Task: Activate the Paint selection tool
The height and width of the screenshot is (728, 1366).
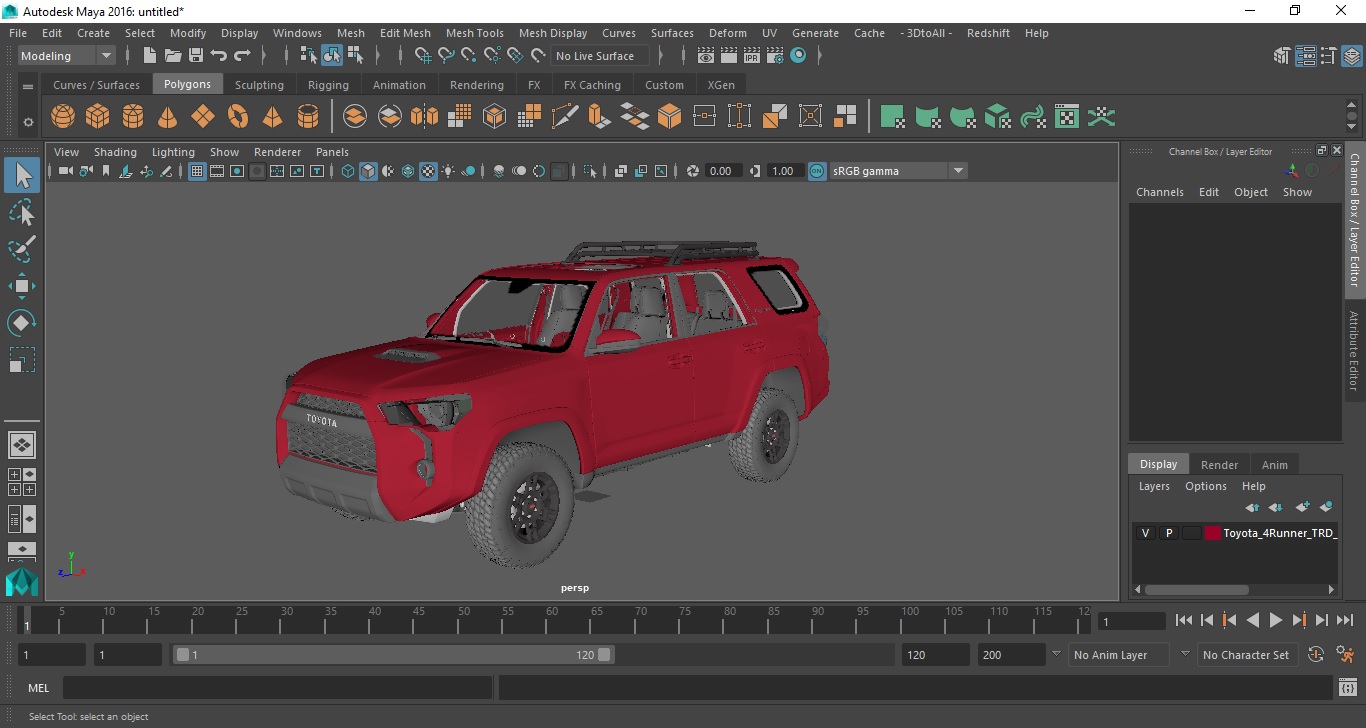Action: (x=22, y=249)
